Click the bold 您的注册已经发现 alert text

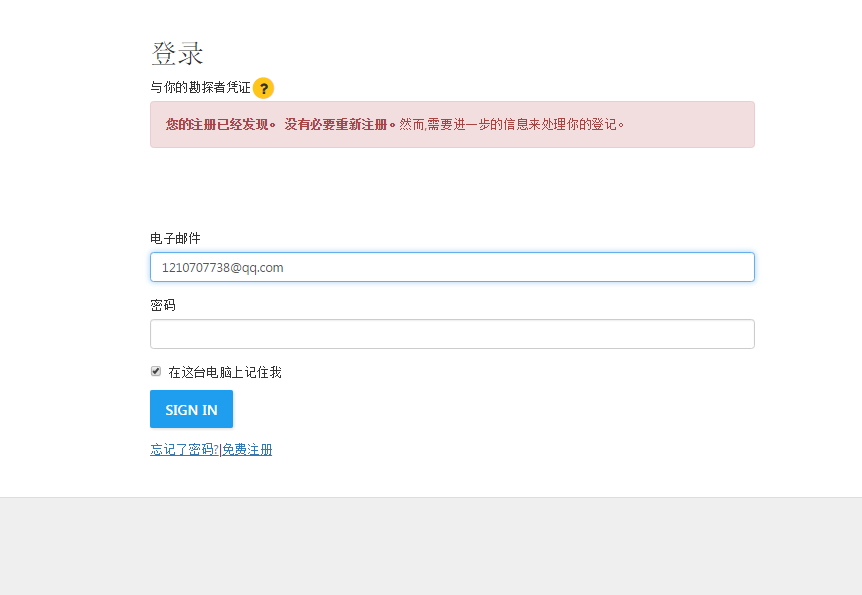click(x=220, y=125)
